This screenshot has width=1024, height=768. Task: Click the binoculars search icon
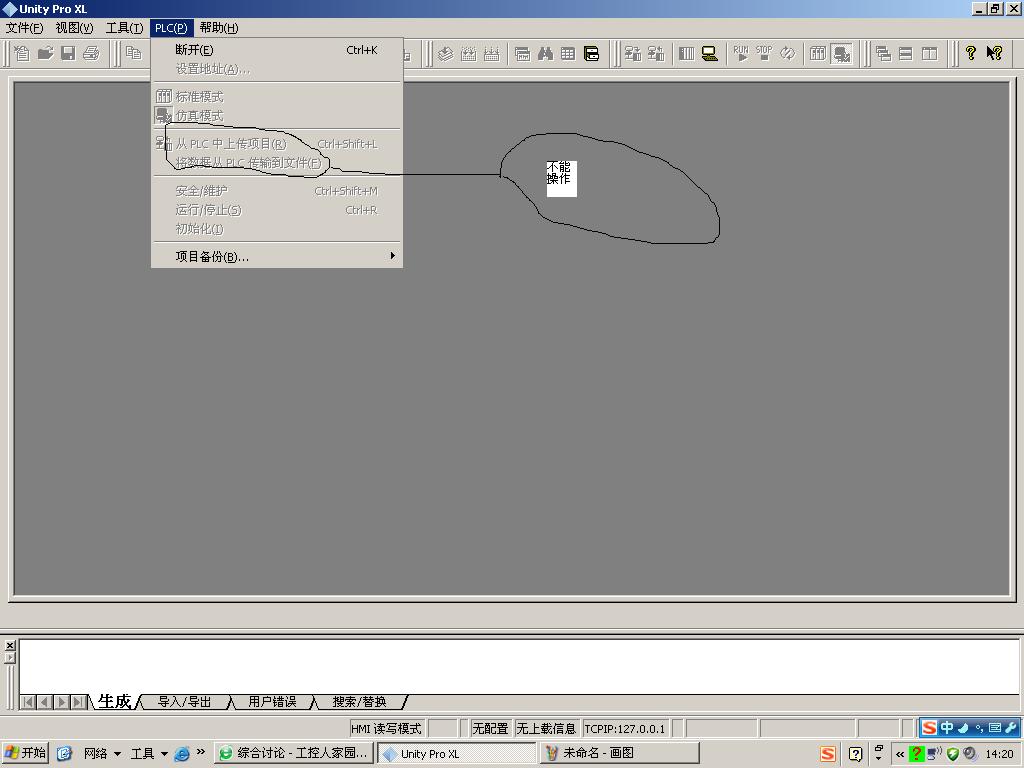pos(545,54)
